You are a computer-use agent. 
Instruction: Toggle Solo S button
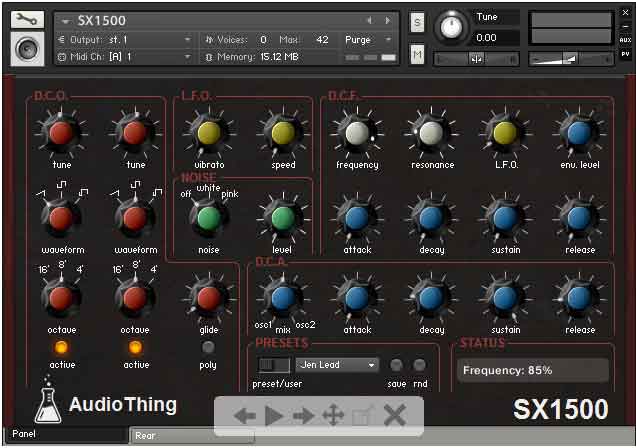417,22
